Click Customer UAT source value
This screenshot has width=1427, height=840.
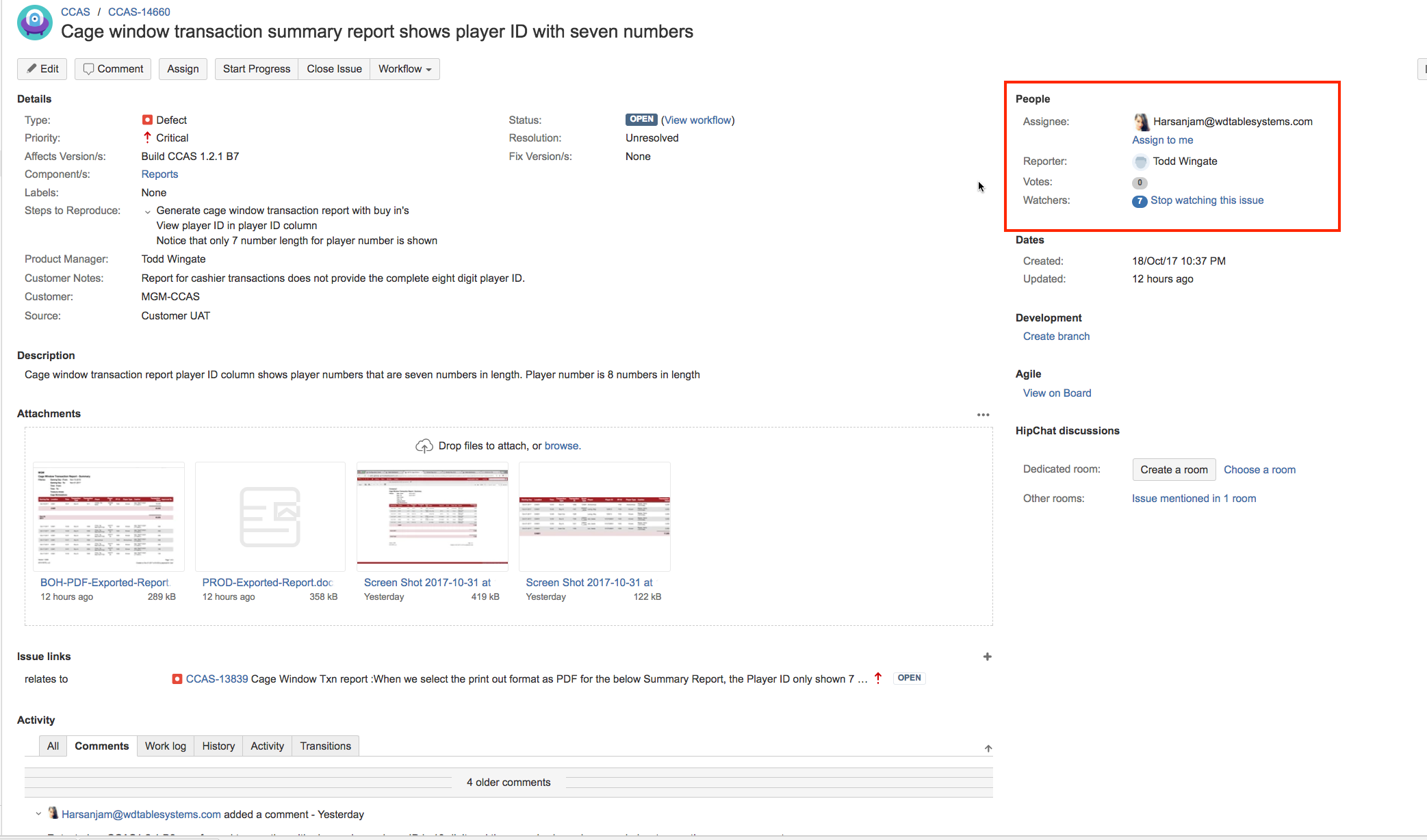pos(176,316)
